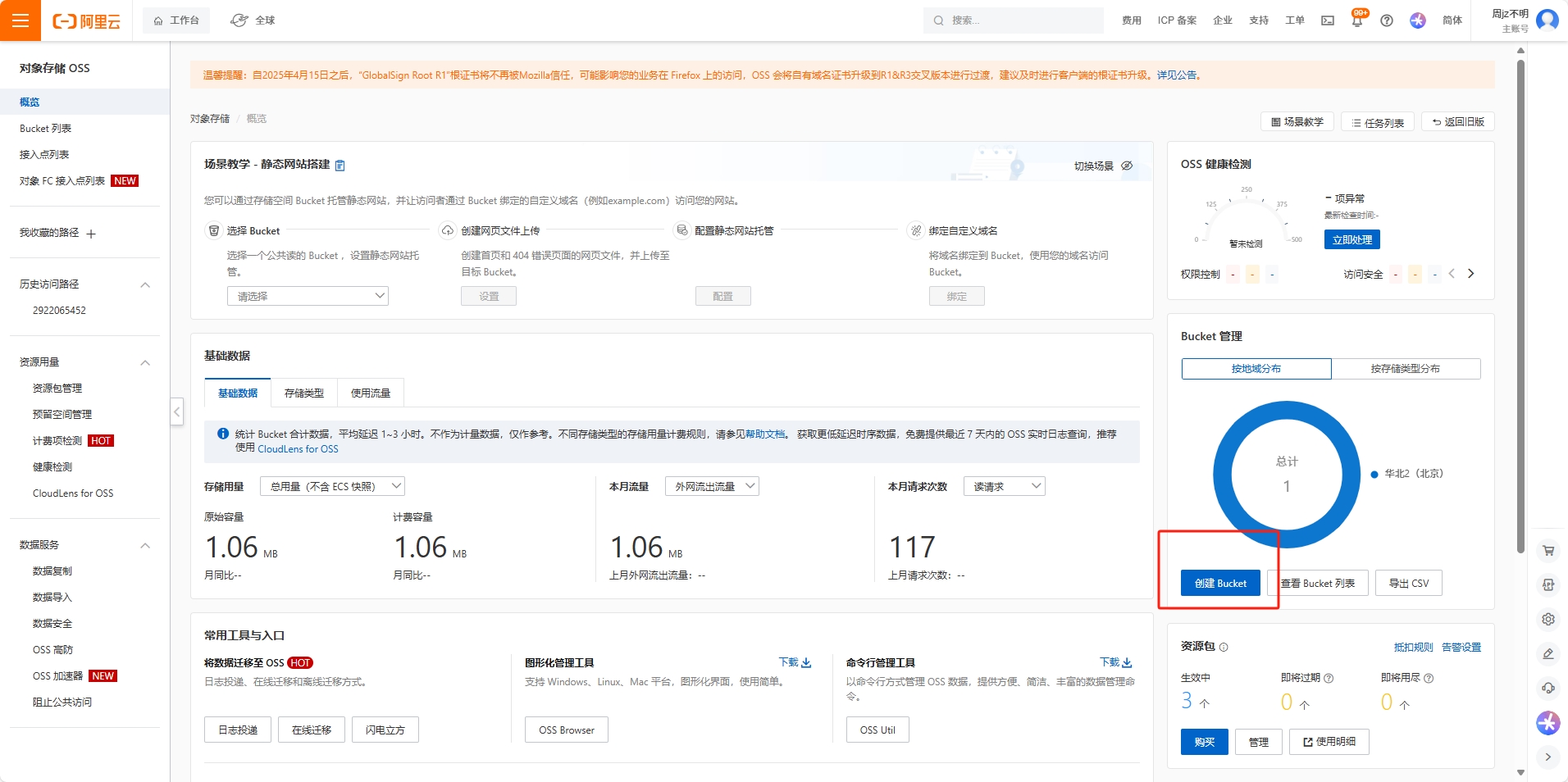Open the Cloud Shell terminal icon
Viewport: 1568px width, 782px height.
[x=1327, y=20]
